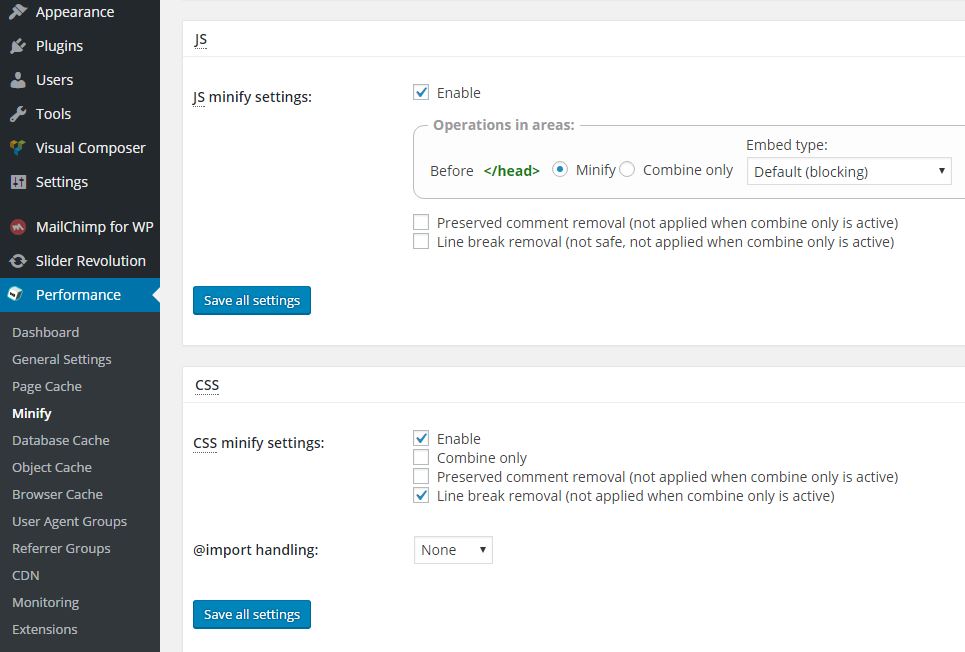Select the JS Combine only radio button

point(627,170)
